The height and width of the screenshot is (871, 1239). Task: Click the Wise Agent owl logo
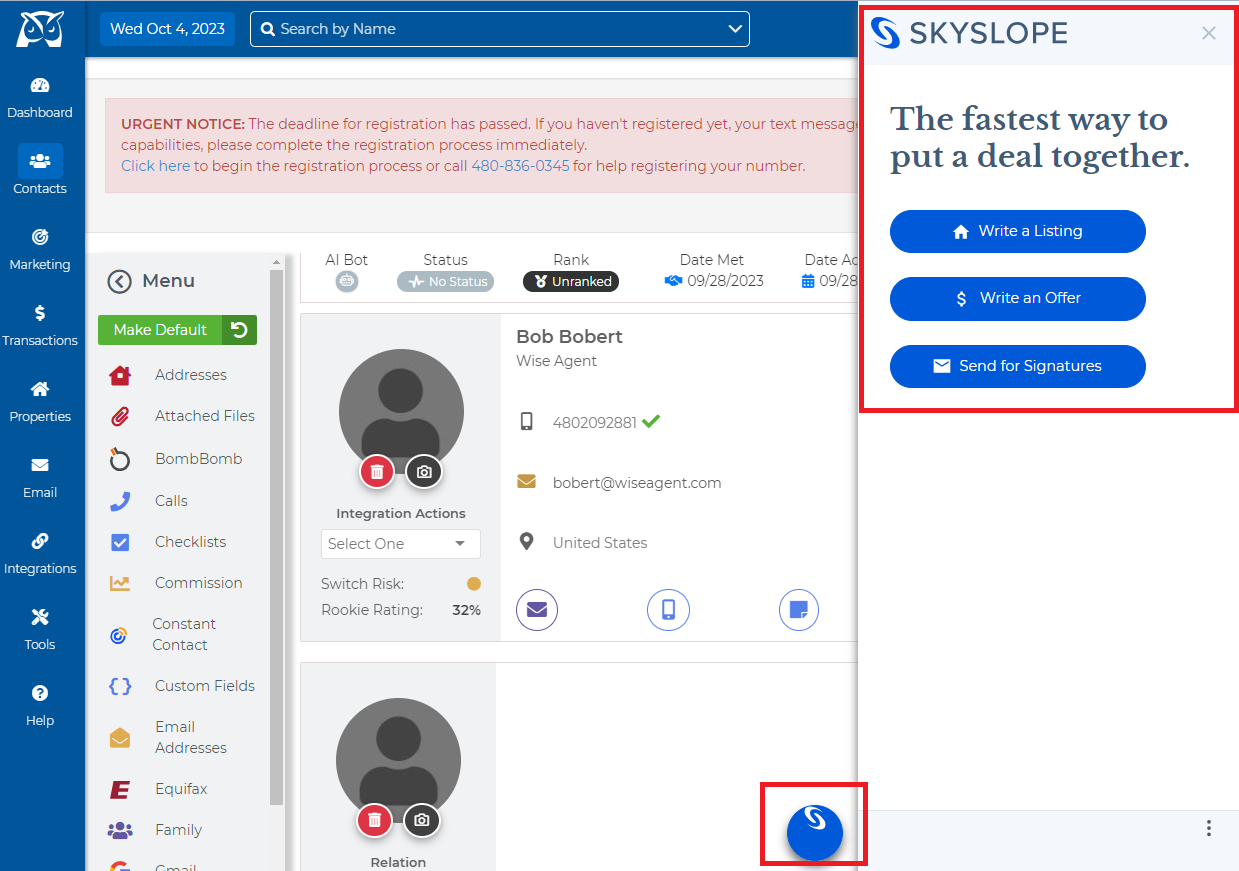click(40, 29)
